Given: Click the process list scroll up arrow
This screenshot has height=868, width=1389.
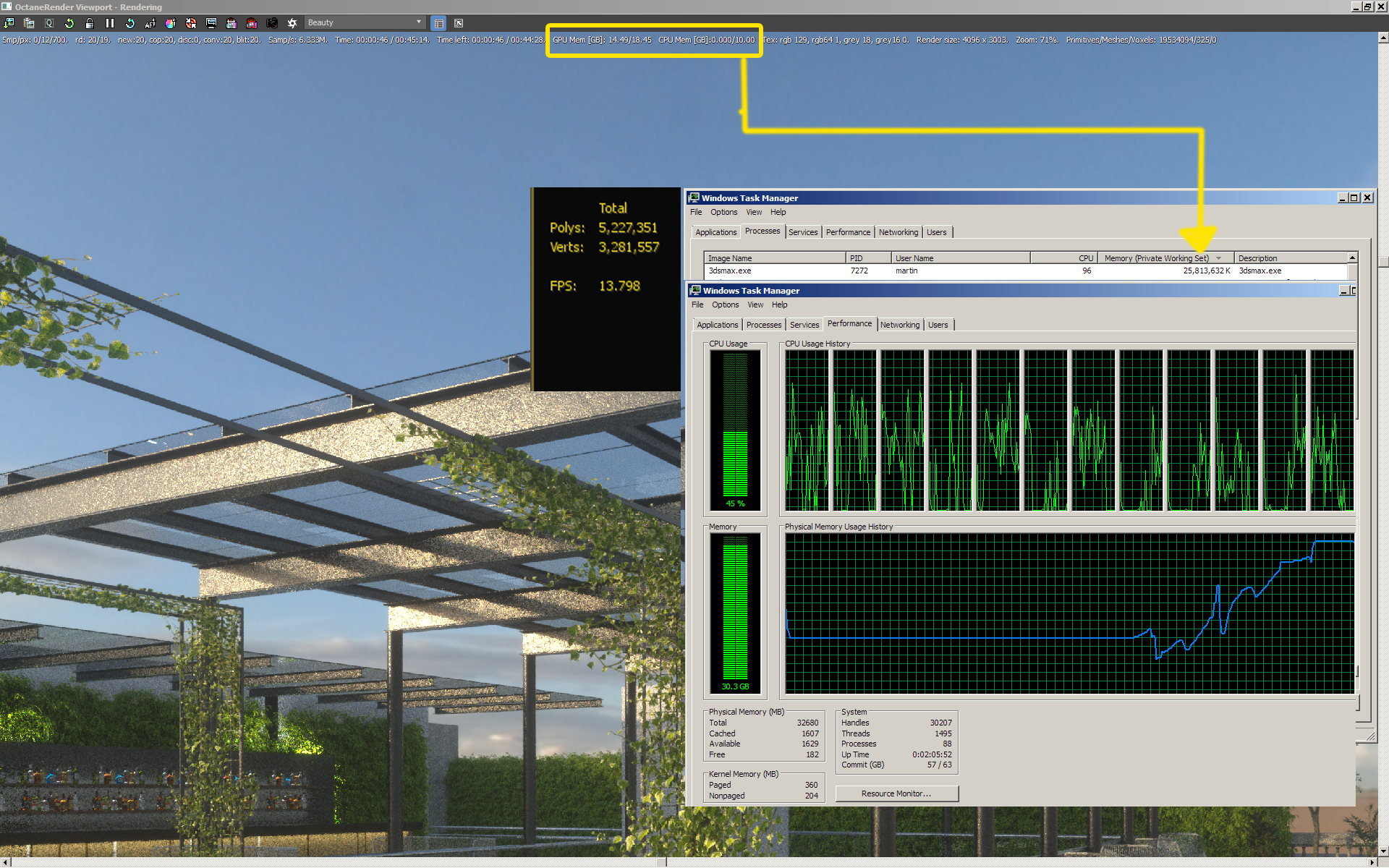Looking at the screenshot, I should coord(1352,258).
